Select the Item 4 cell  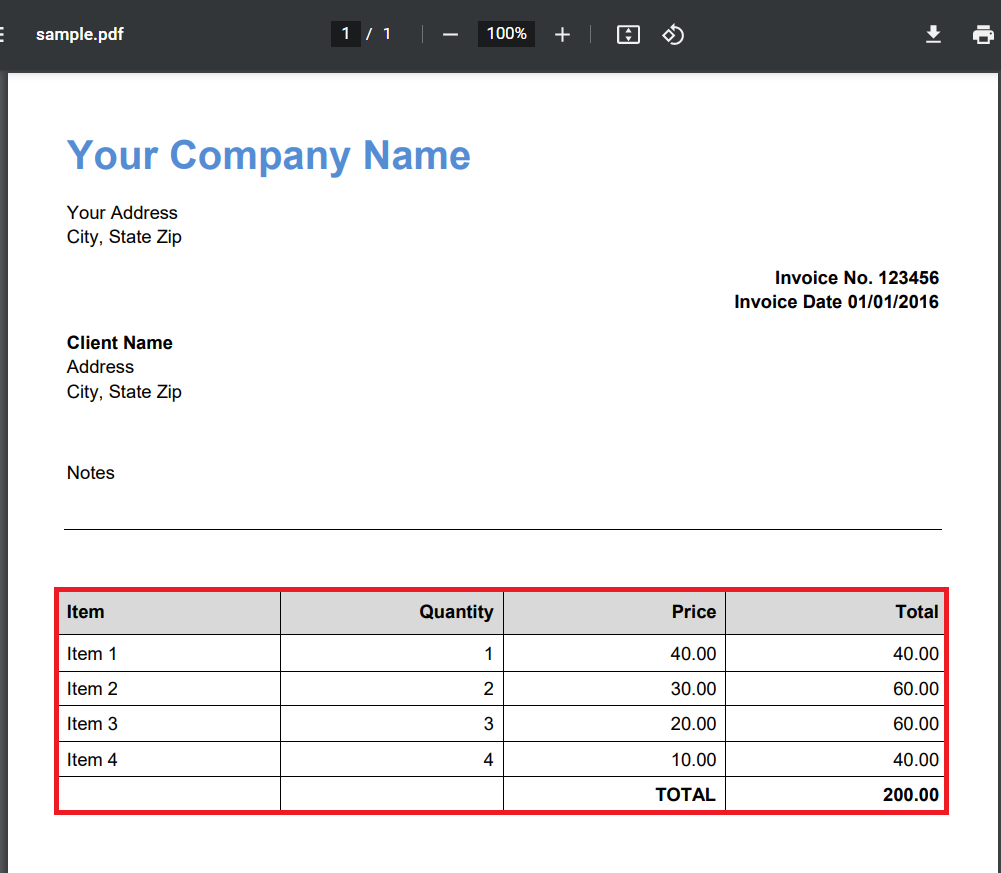[x=169, y=759]
